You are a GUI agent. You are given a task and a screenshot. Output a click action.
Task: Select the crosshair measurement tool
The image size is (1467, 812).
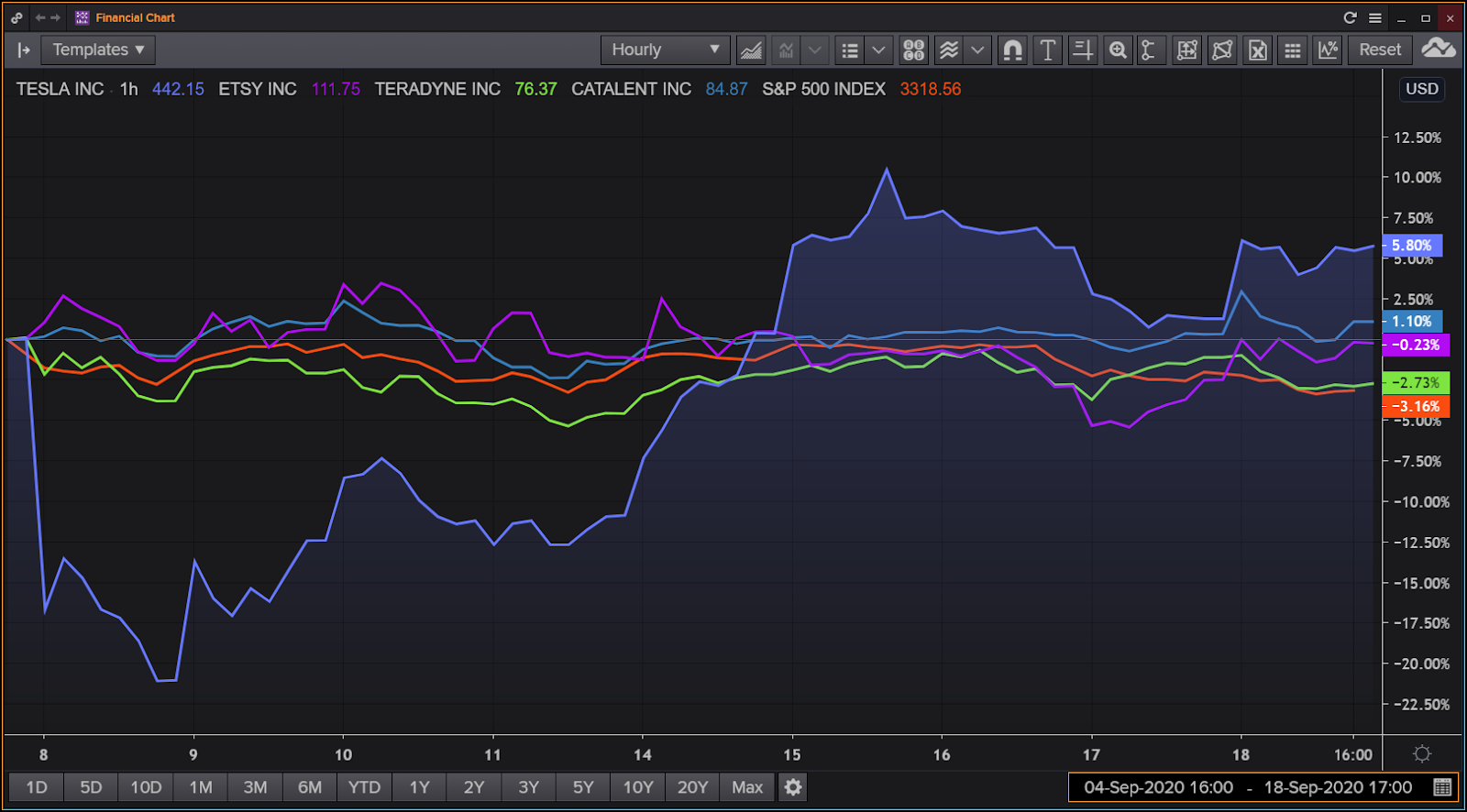[1083, 50]
